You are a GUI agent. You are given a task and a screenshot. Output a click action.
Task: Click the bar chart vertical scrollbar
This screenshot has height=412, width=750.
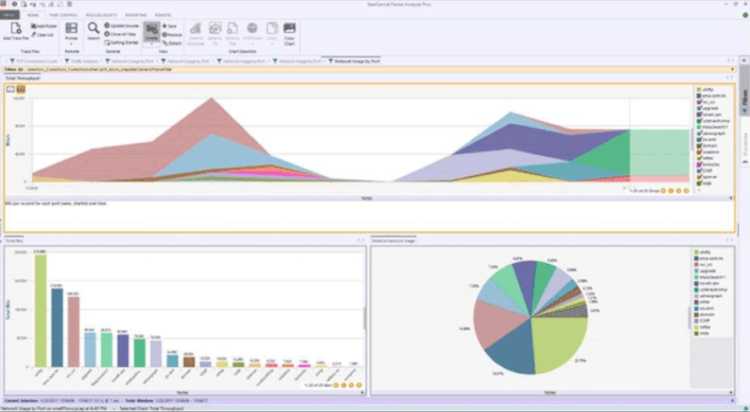[364, 318]
